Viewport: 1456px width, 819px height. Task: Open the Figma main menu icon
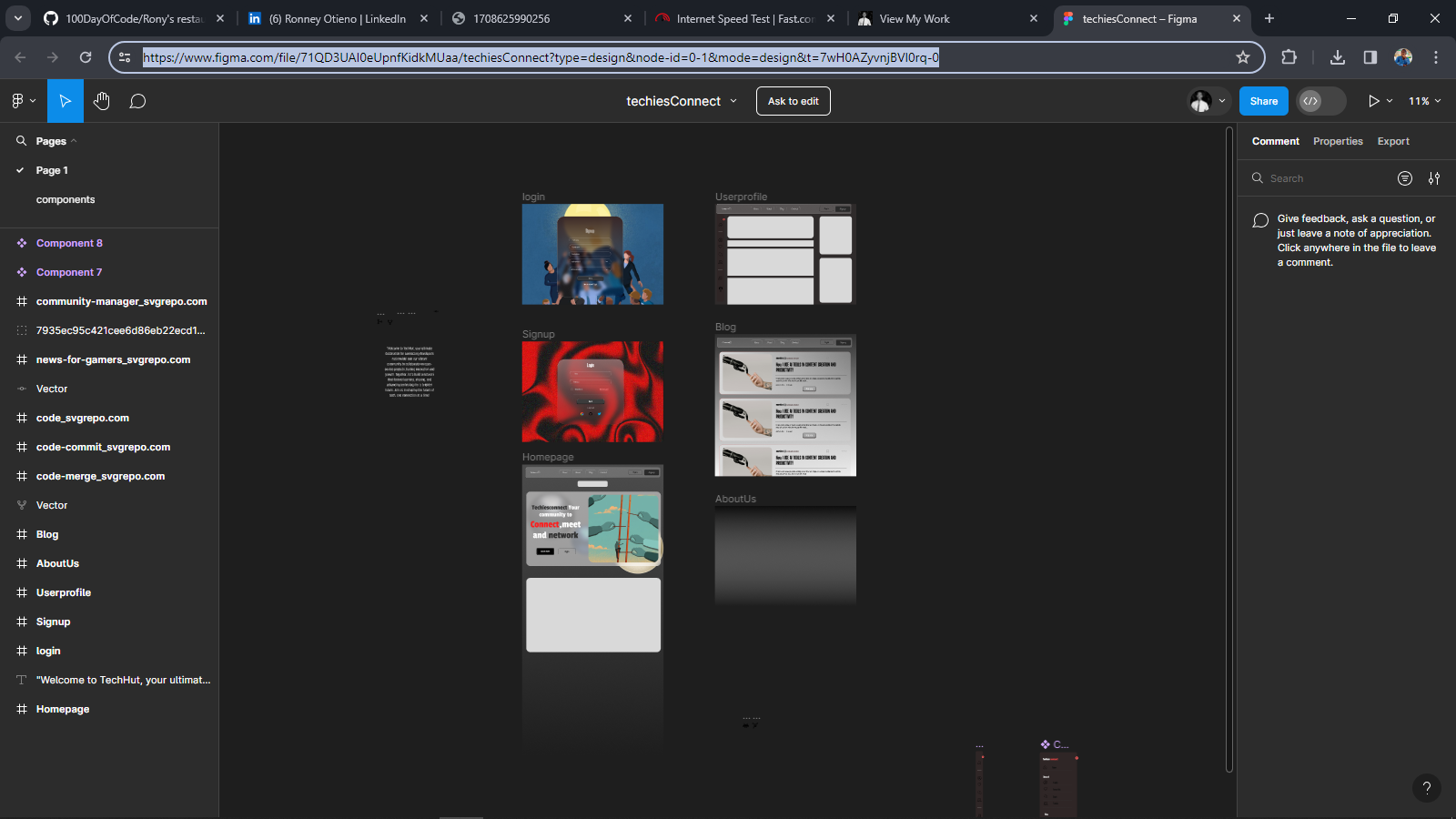point(17,101)
